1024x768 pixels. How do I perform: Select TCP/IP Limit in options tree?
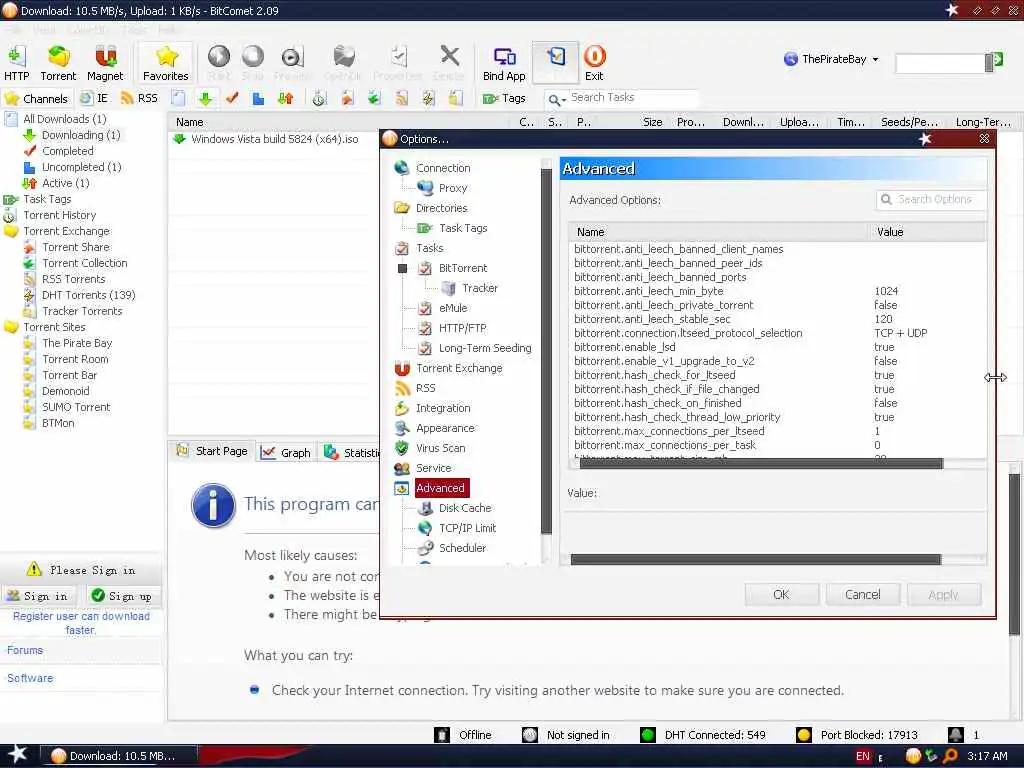point(467,528)
